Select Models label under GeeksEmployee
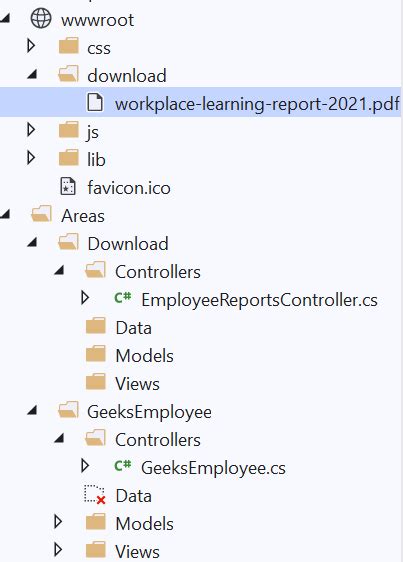The height and width of the screenshot is (562, 403). (x=144, y=524)
